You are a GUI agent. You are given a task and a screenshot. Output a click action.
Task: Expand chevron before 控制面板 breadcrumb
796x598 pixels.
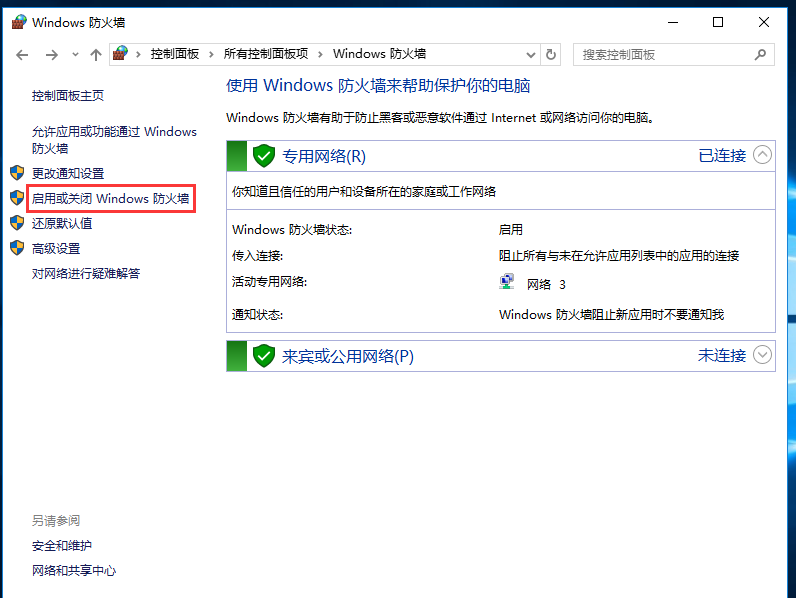(138, 54)
